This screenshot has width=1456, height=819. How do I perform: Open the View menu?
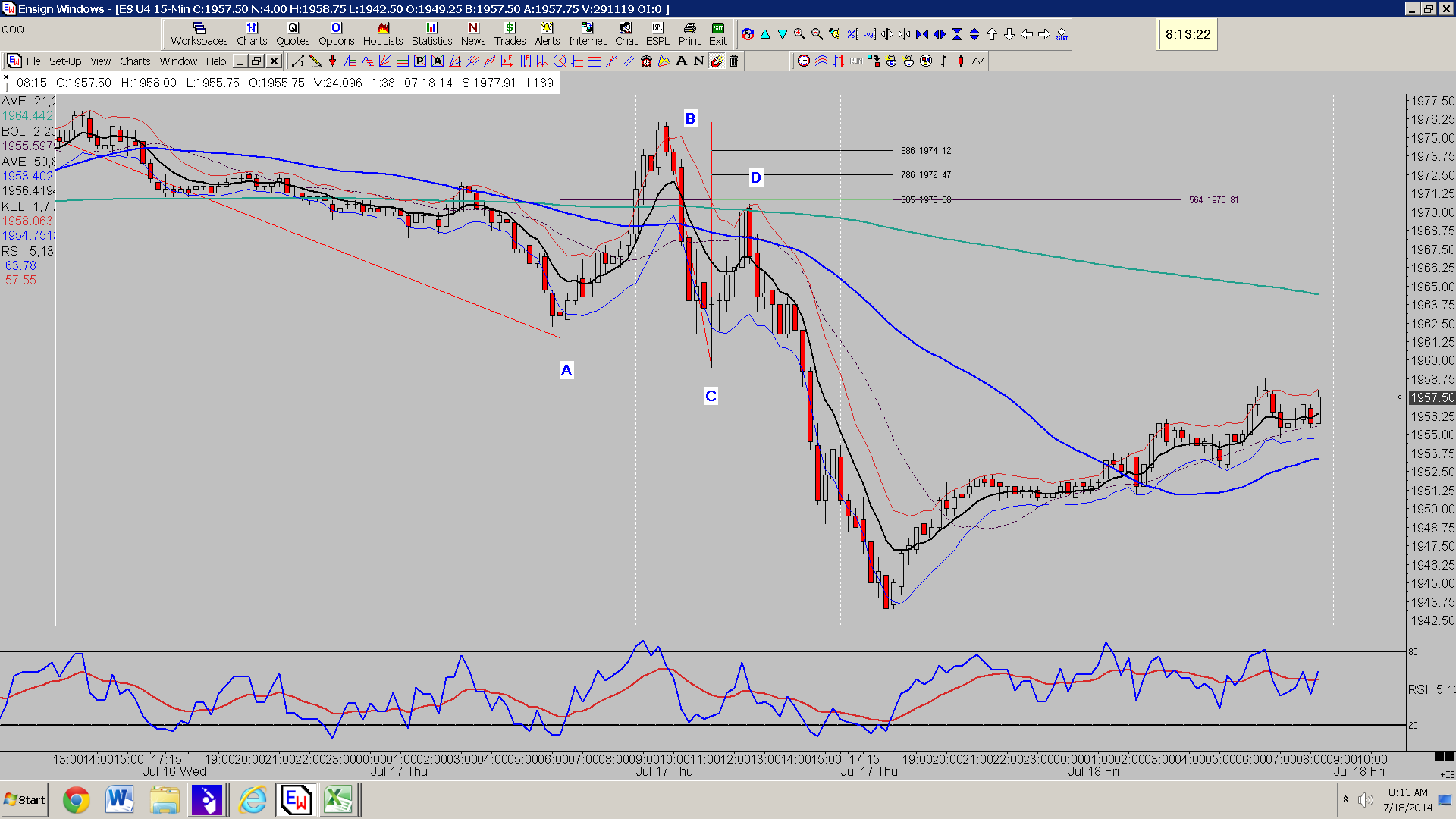coord(101,61)
